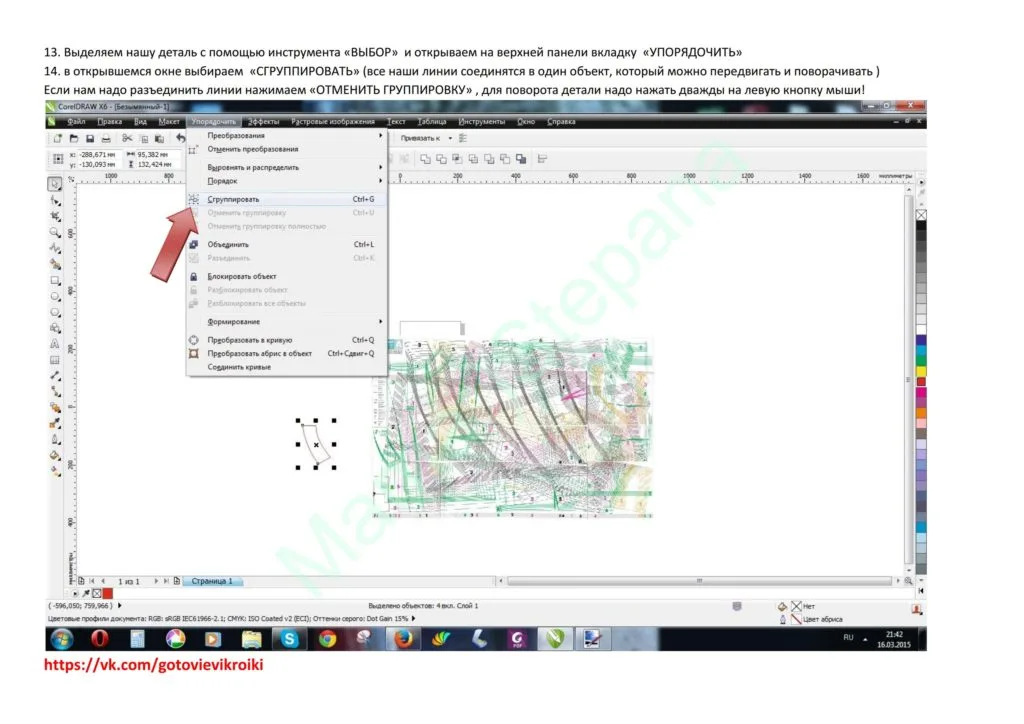Choose Сгруппировать menu entry
The image size is (1024, 724).
click(x=287, y=199)
